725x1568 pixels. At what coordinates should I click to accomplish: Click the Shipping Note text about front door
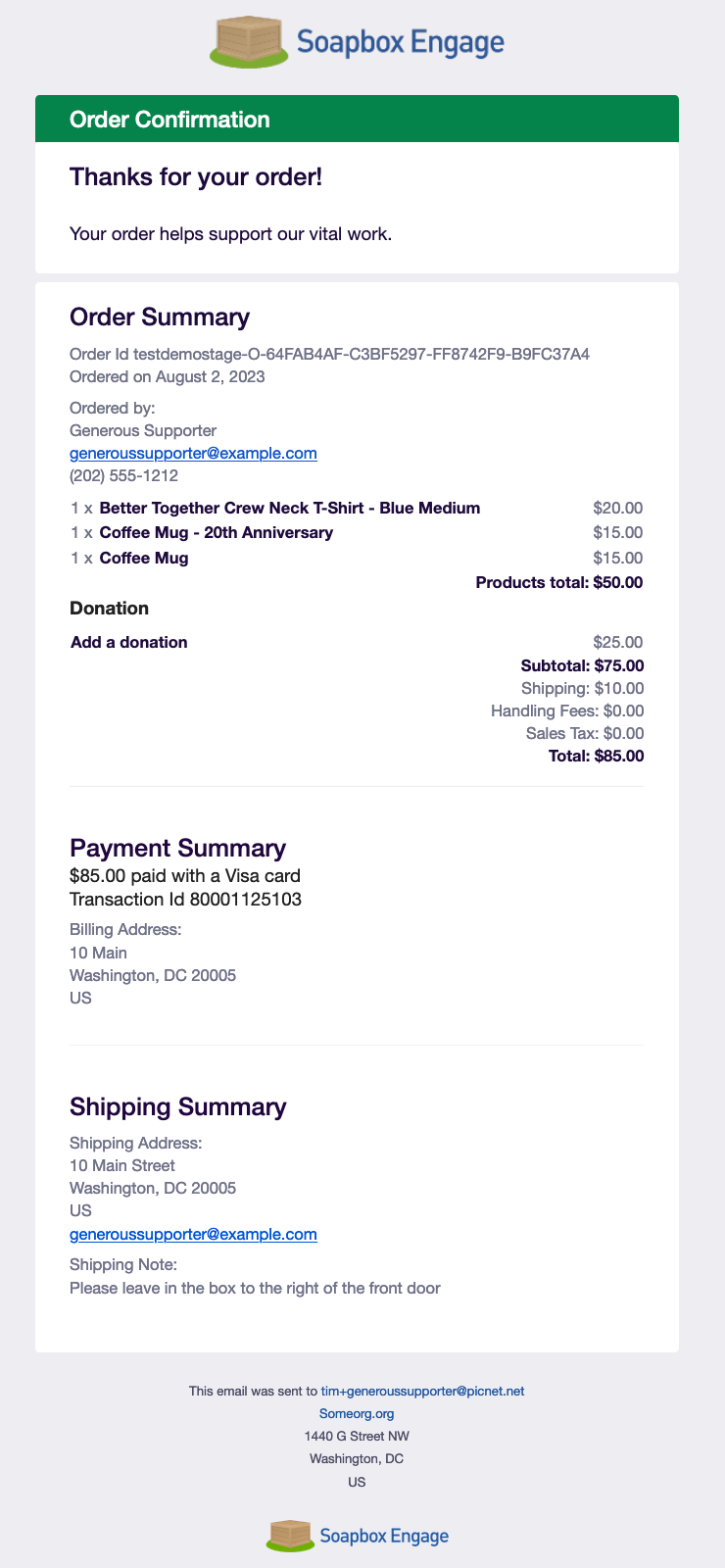tap(255, 1288)
